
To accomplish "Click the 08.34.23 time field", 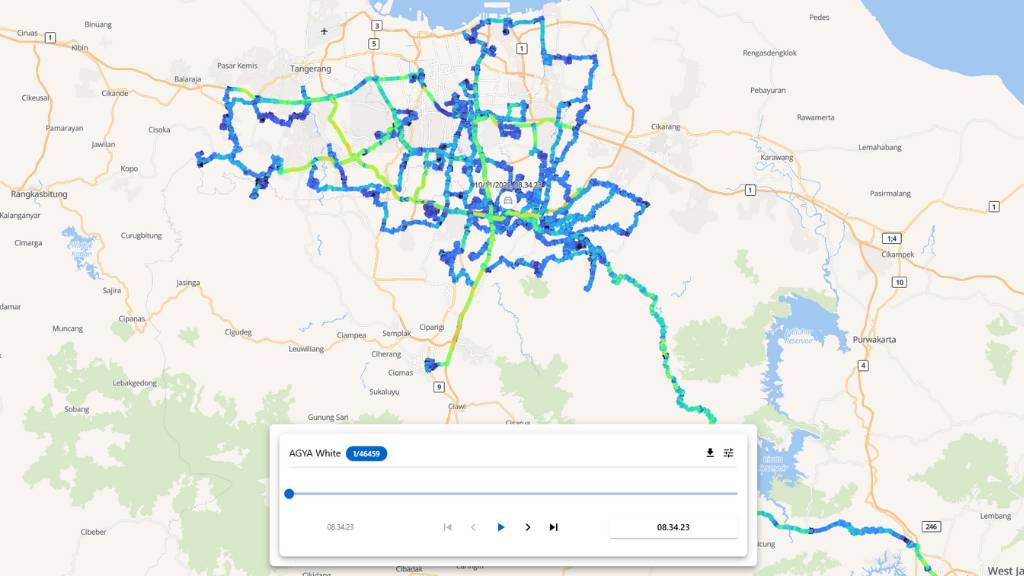I will (673, 526).
